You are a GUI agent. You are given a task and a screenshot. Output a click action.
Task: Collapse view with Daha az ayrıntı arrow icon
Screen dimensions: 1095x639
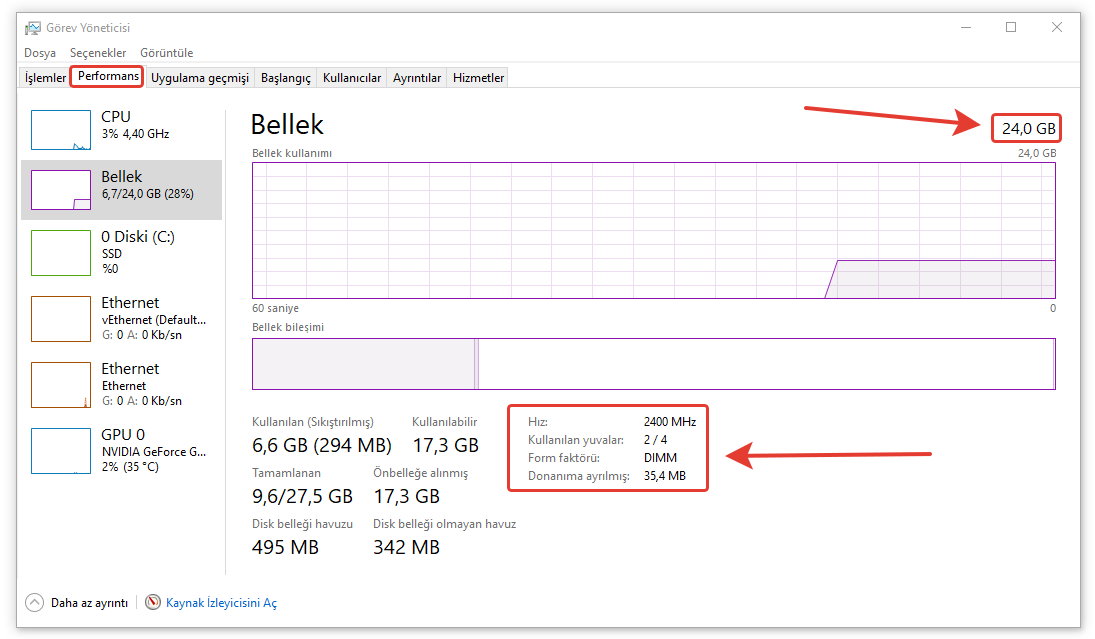[x=35, y=603]
